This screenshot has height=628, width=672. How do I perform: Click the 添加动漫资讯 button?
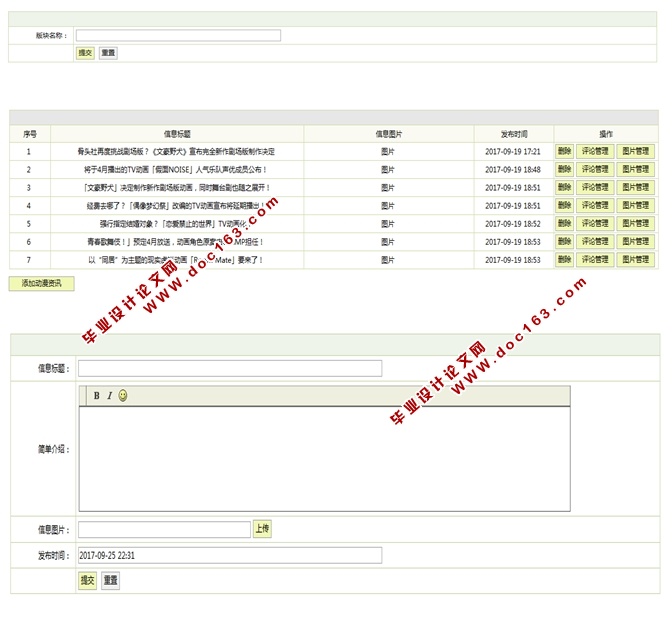pos(42,283)
